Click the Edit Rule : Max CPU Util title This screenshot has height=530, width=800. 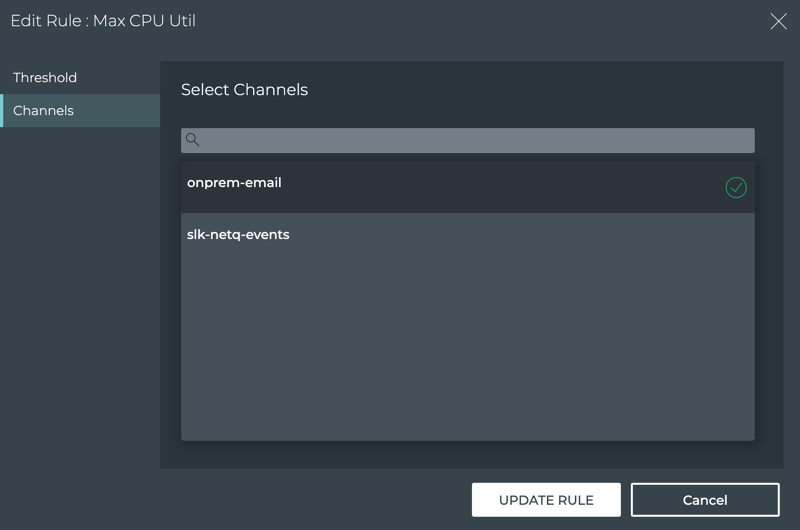103,21
